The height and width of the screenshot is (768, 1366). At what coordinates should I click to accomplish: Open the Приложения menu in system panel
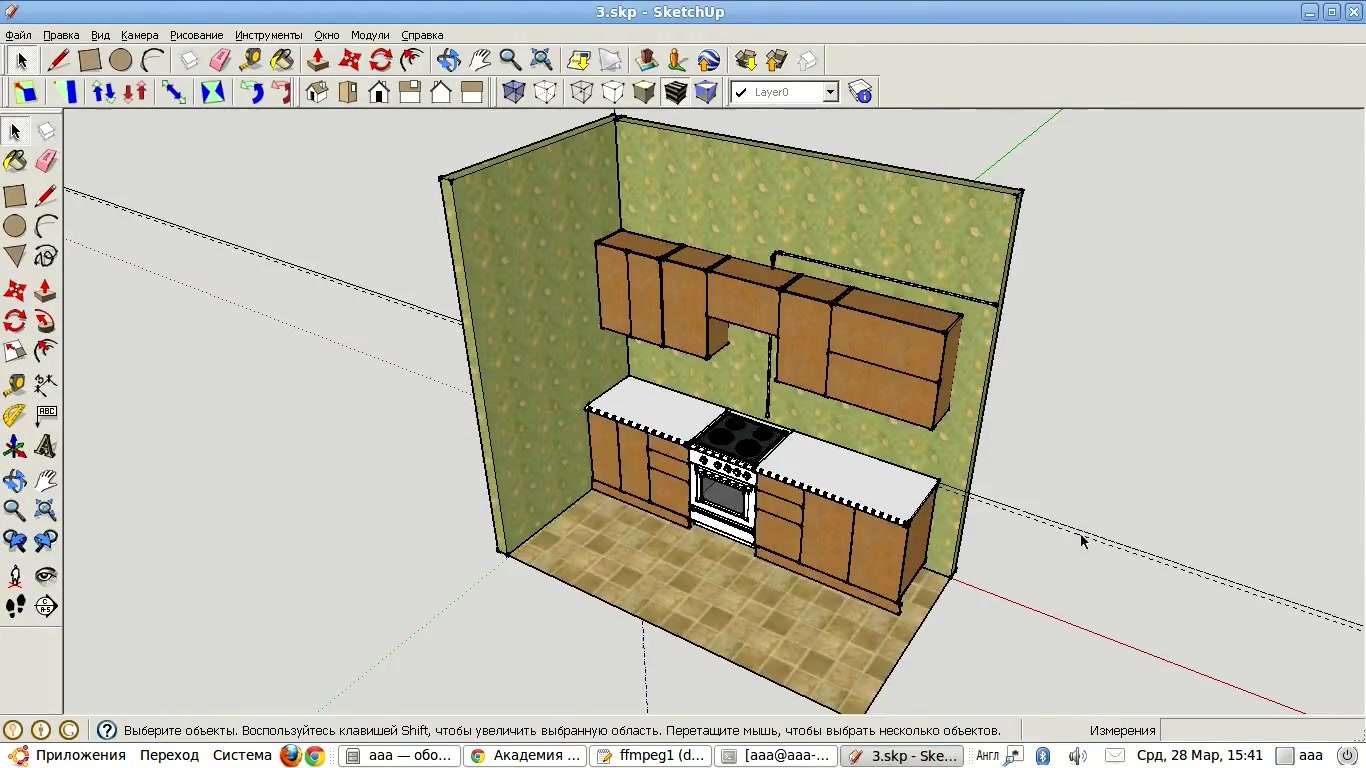click(80, 756)
